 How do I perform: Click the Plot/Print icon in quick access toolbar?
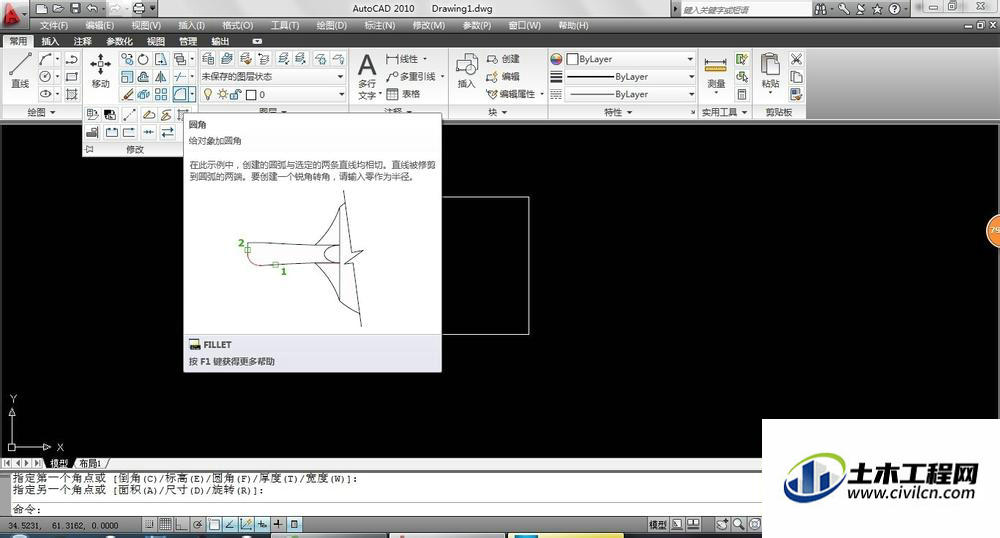(x=138, y=8)
